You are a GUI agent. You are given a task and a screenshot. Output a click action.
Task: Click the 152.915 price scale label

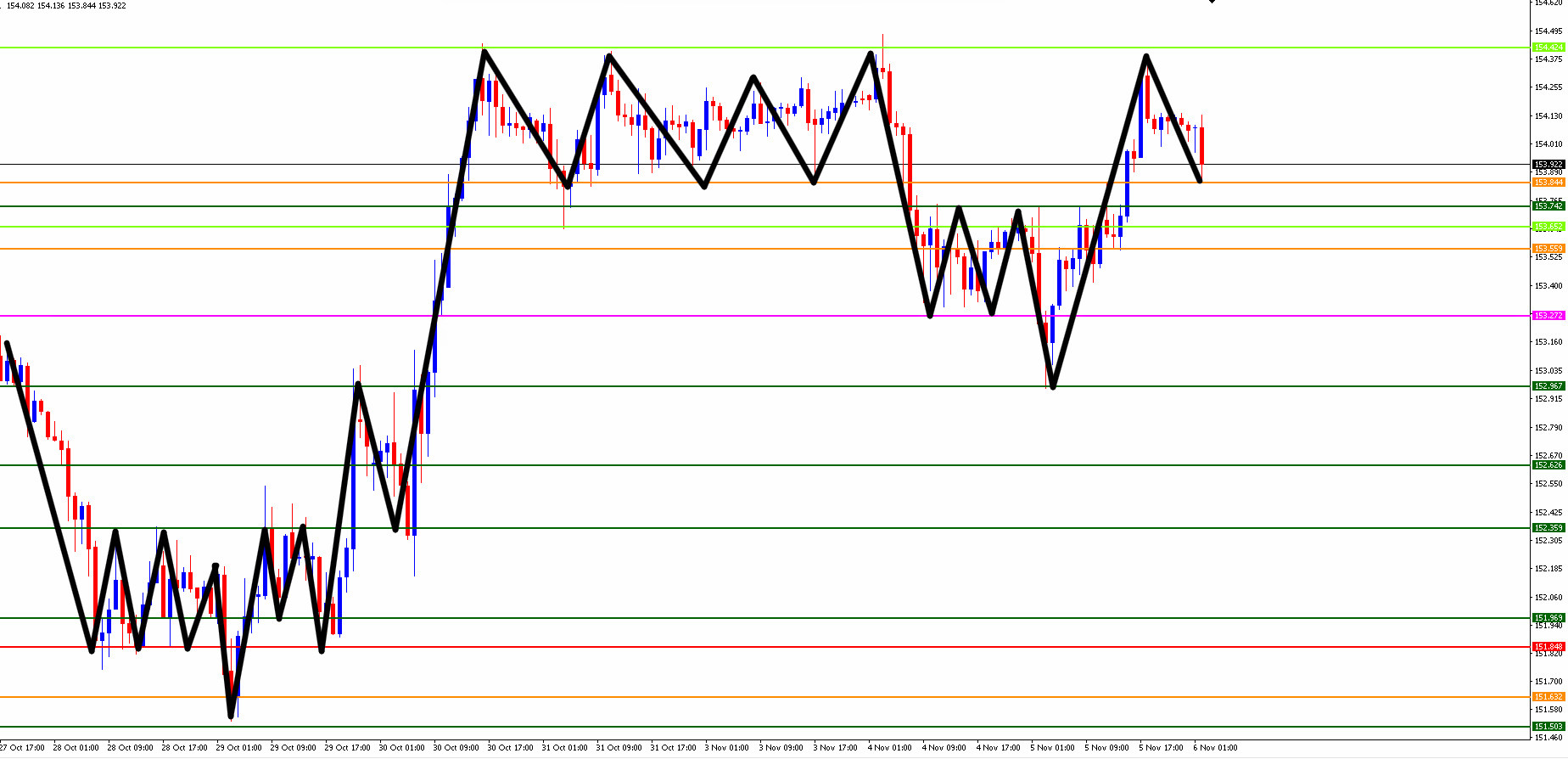click(1548, 399)
